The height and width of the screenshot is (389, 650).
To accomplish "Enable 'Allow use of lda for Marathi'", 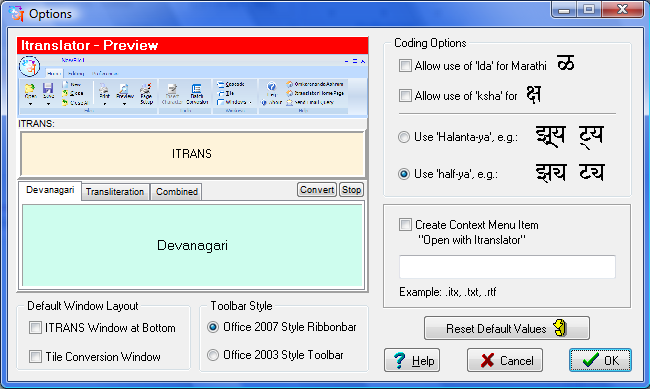I will pyautogui.click(x=405, y=66).
